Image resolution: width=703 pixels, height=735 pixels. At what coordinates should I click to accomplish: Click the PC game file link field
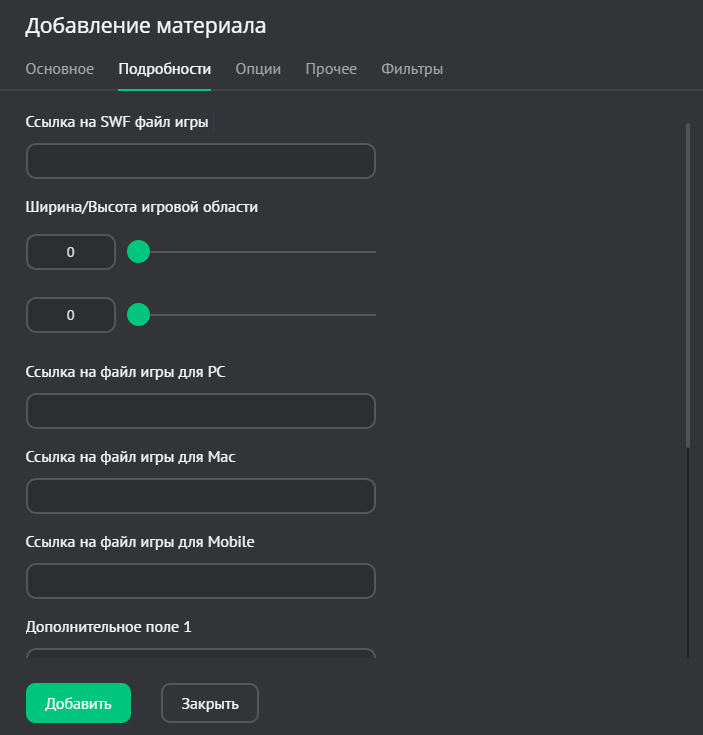[x=200, y=411]
